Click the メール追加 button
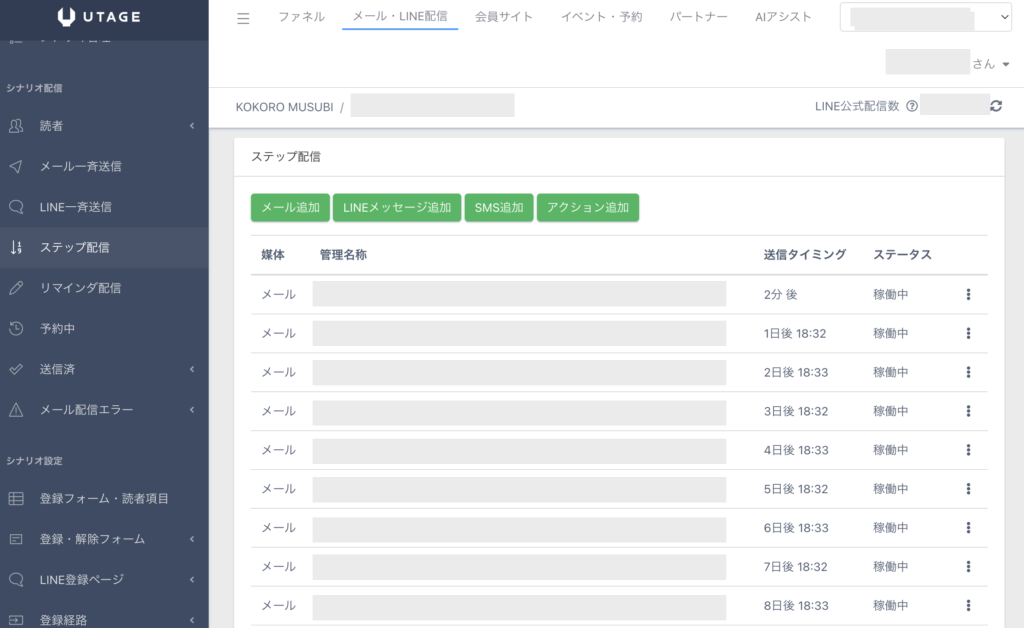Image resolution: width=1024 pixels, height=628 pixels. coord(290,208)
